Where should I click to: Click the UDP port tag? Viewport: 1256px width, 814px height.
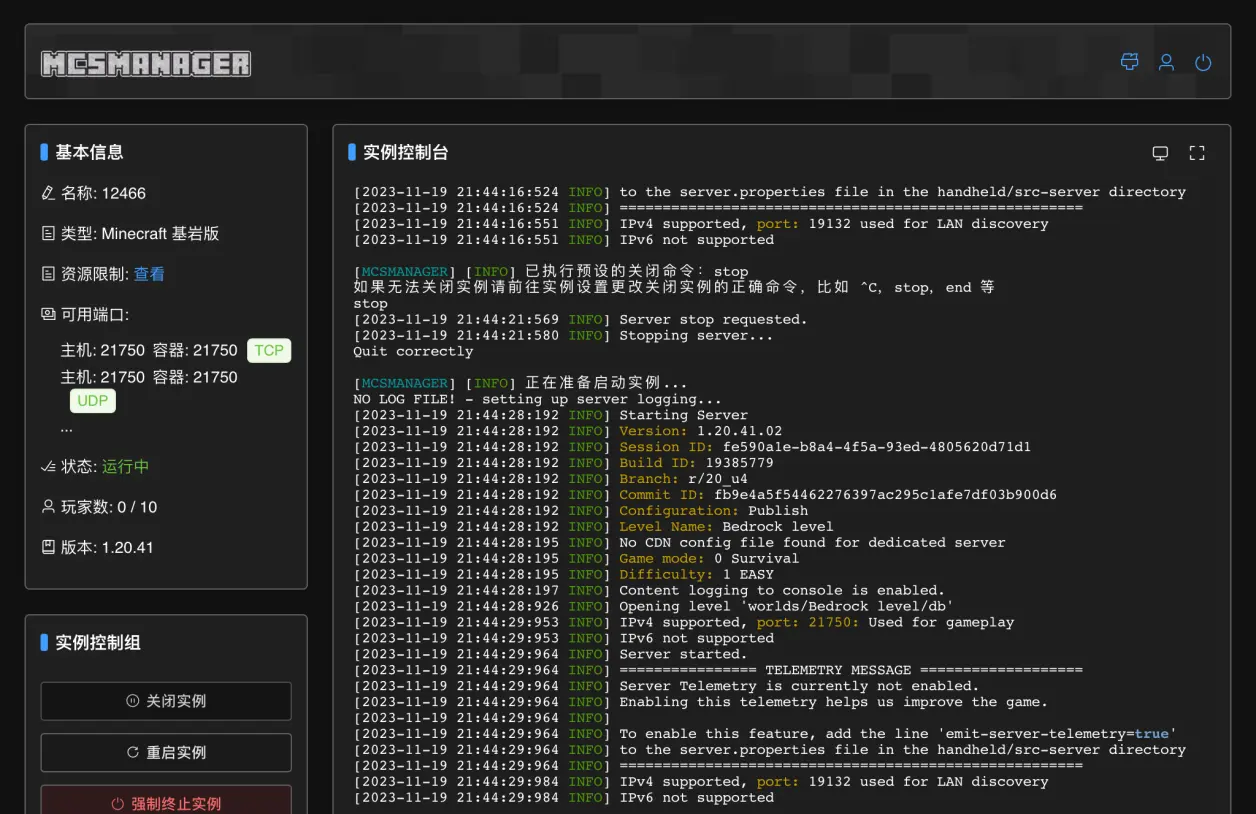[x=93, y=401]
